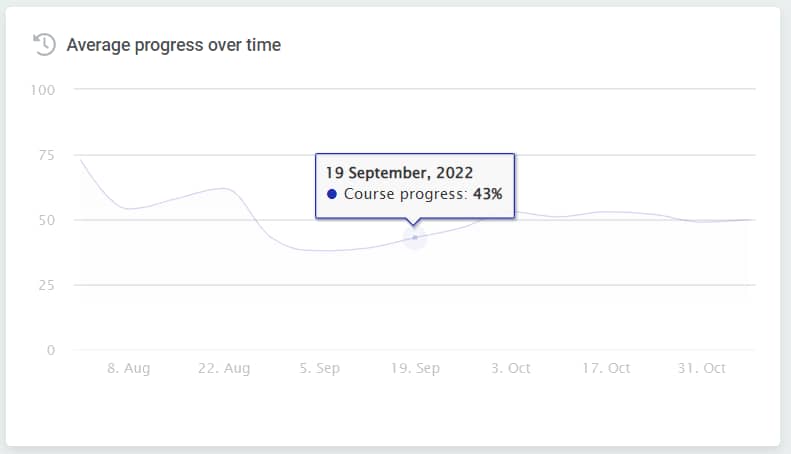Click the history clock icon beside title
791x454 pixels.
44,44
